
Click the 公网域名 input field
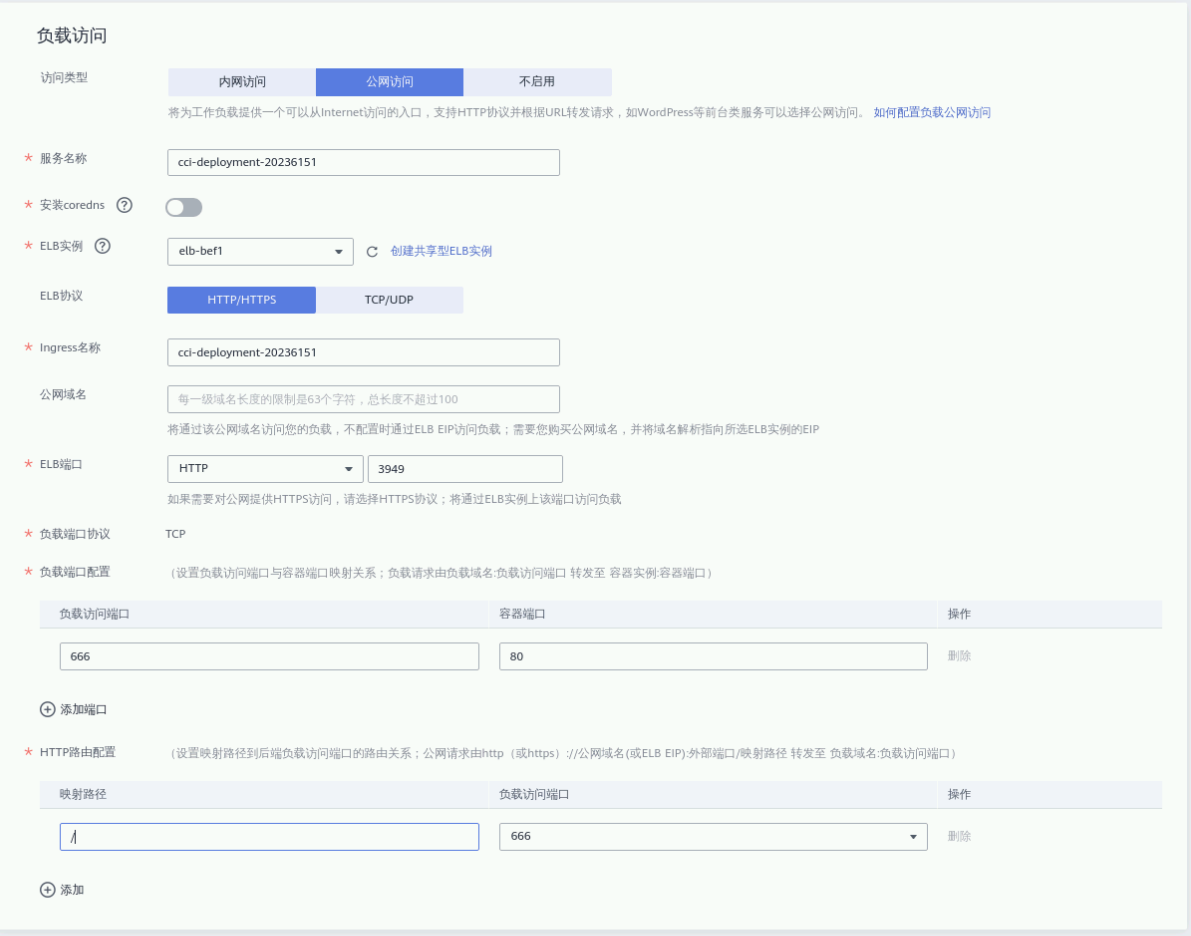tap(363, 399)
